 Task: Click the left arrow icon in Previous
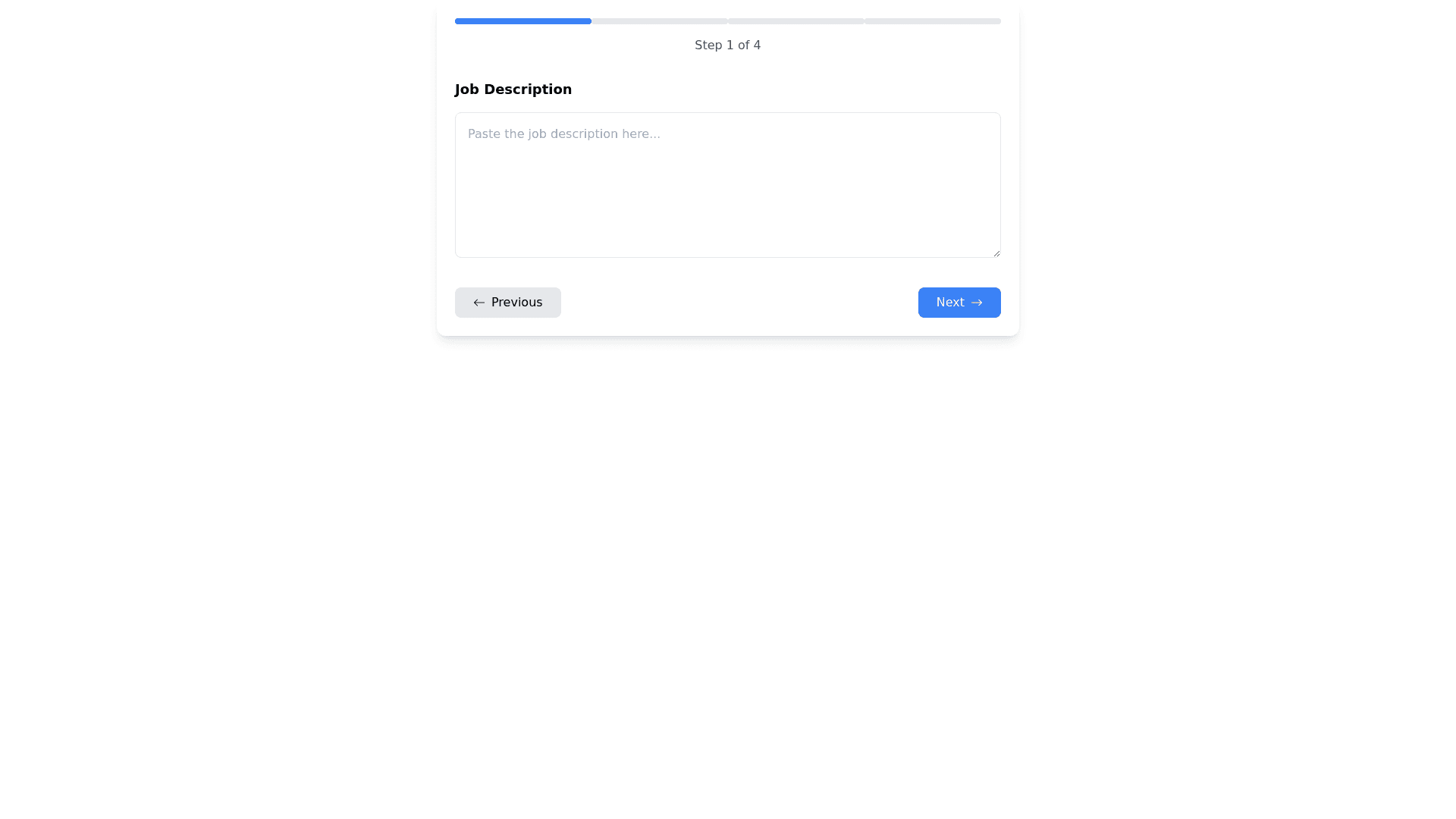[479, 303]
